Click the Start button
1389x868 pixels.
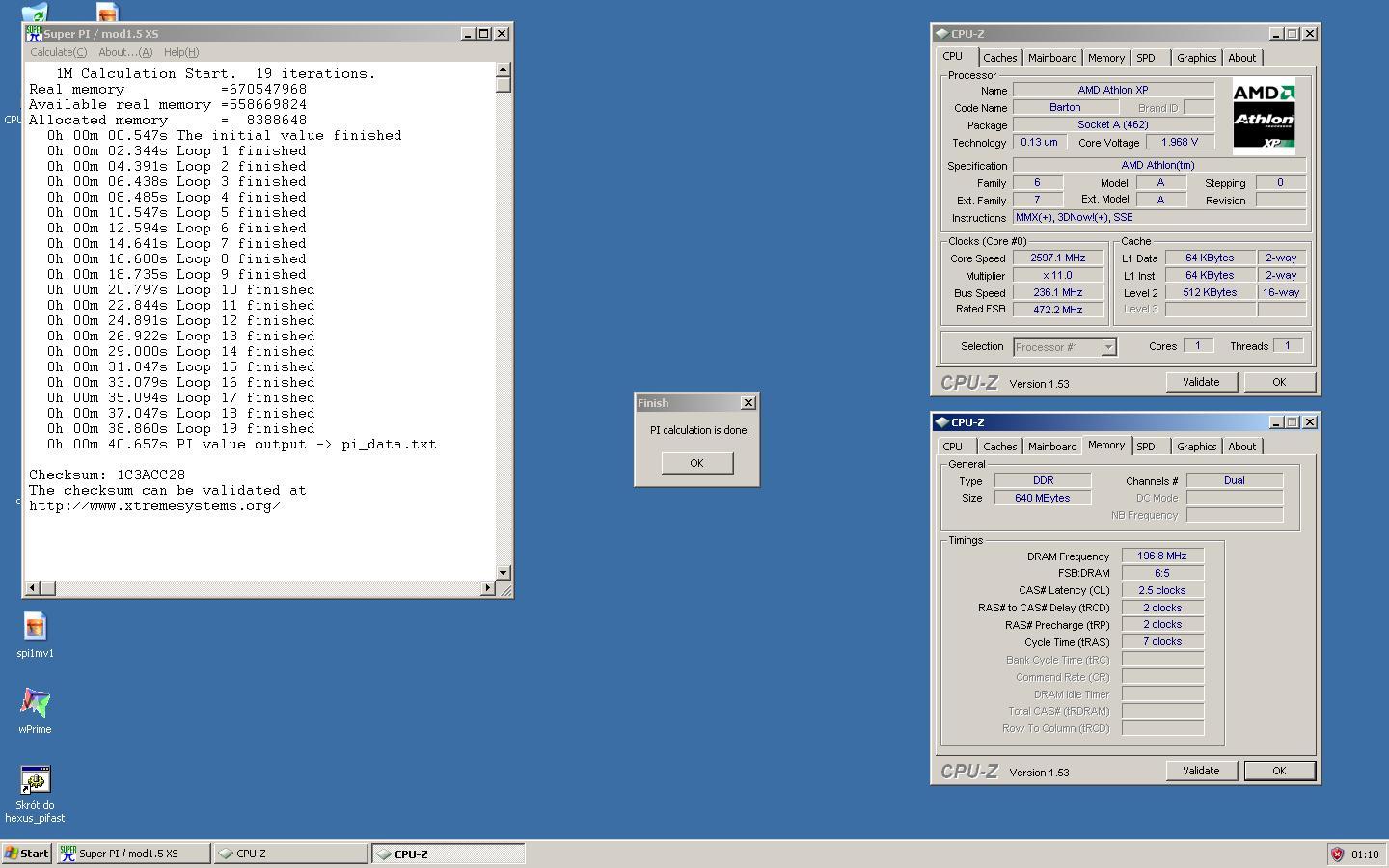pyautogui.click(x=26, y=854)
